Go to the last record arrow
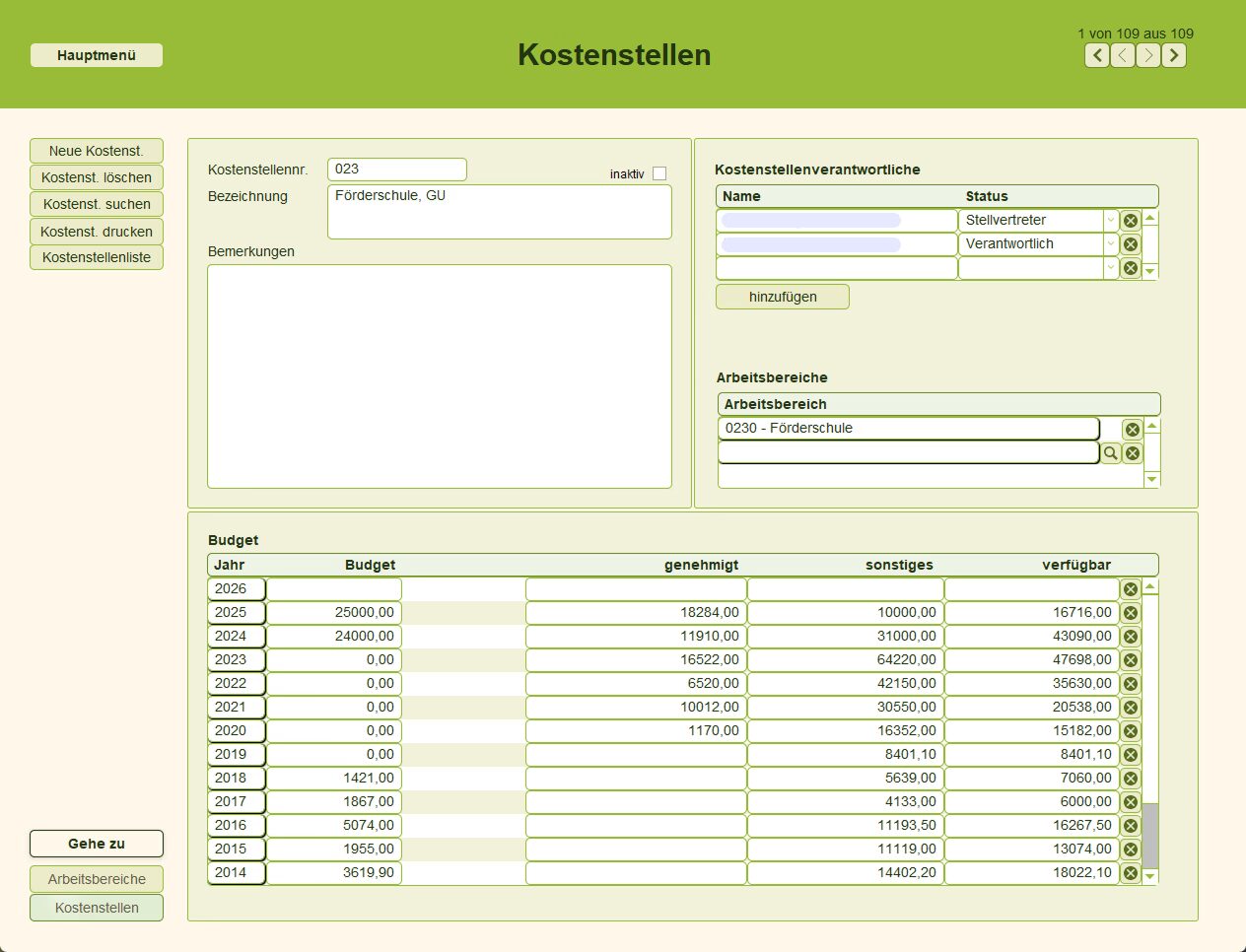 [x=1174, y=55]
